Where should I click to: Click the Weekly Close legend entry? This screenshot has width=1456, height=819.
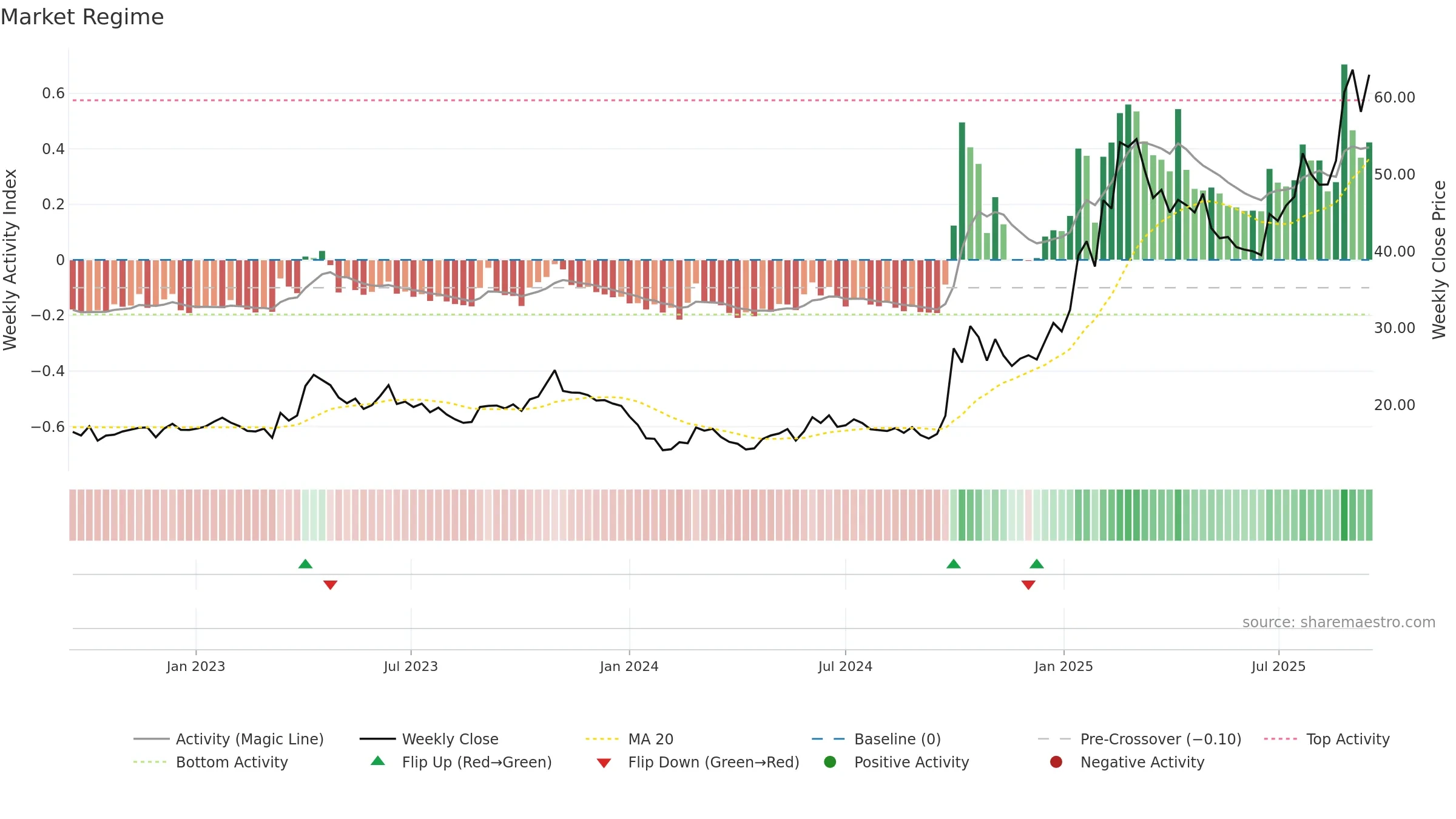pos(429,739)
